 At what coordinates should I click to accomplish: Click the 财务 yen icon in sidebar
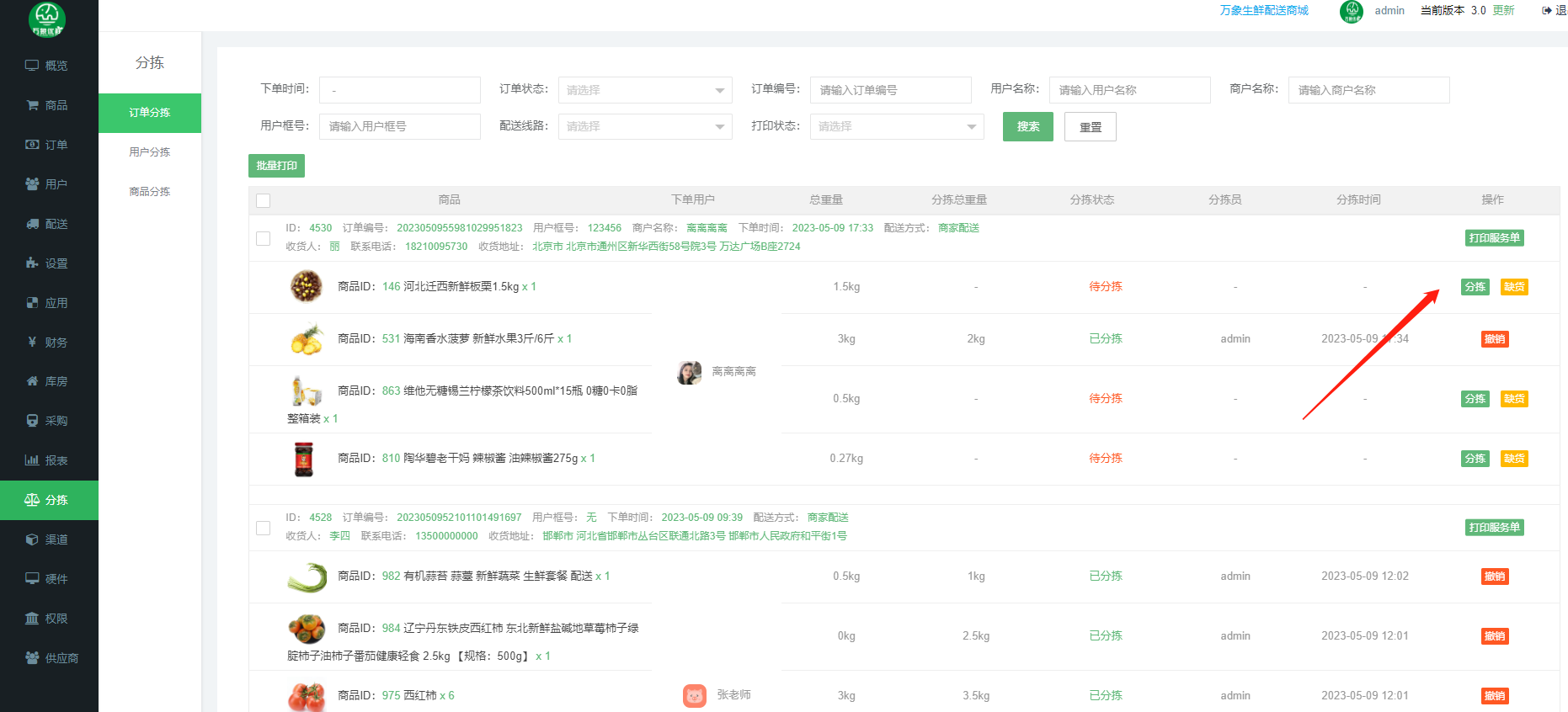pos(32,343)
